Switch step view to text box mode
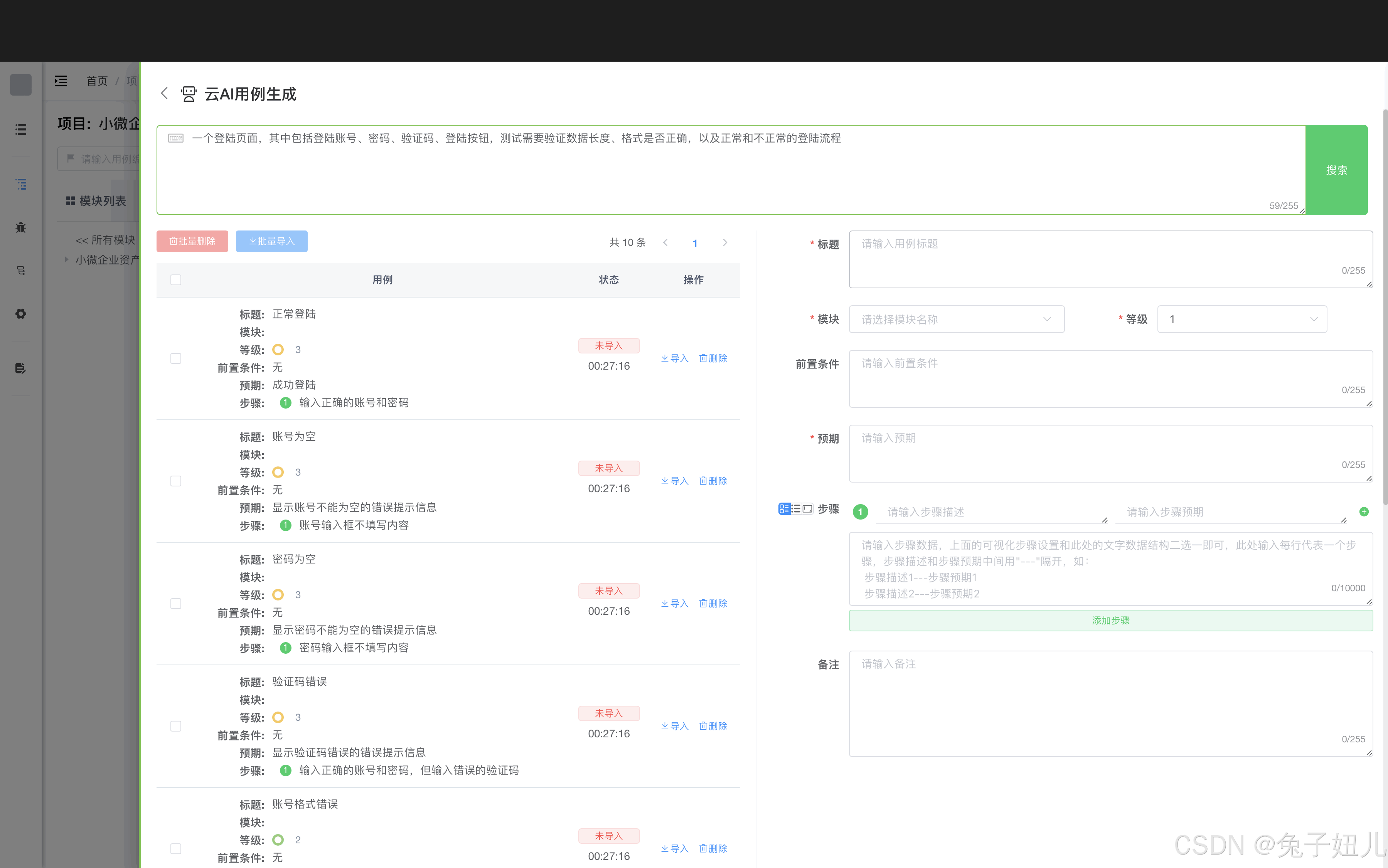Image resolution: width=1388 pixels, height=868 pixels. click(807, 509)
